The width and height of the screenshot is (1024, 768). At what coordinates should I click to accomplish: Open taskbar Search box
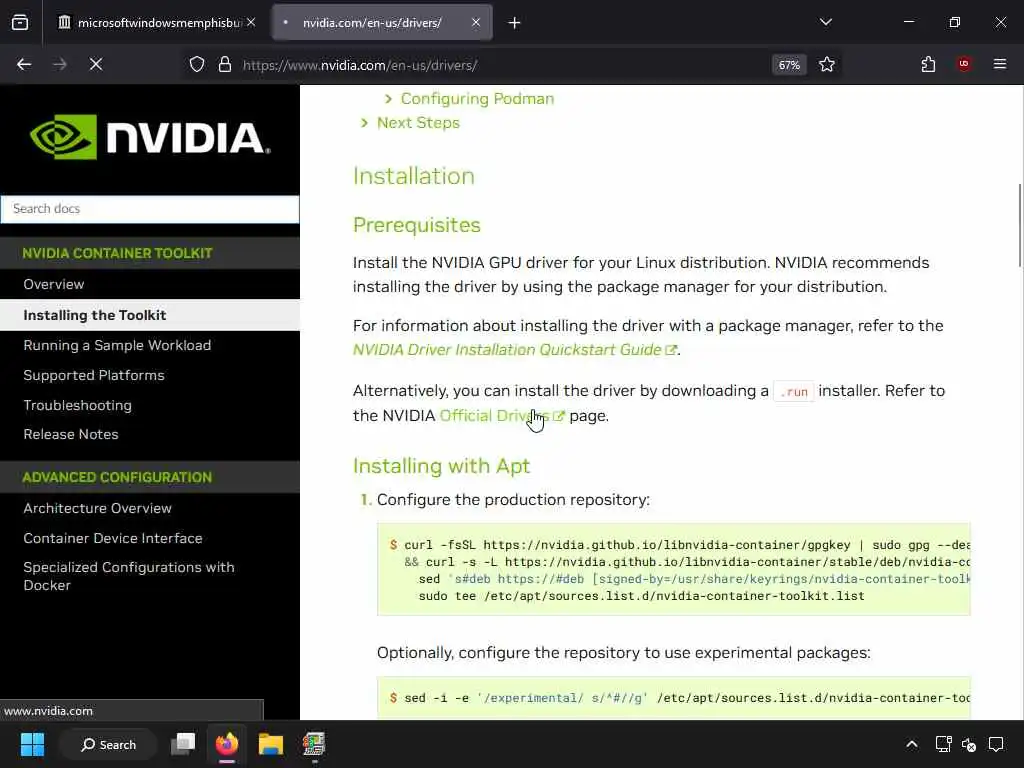[108, 744]
